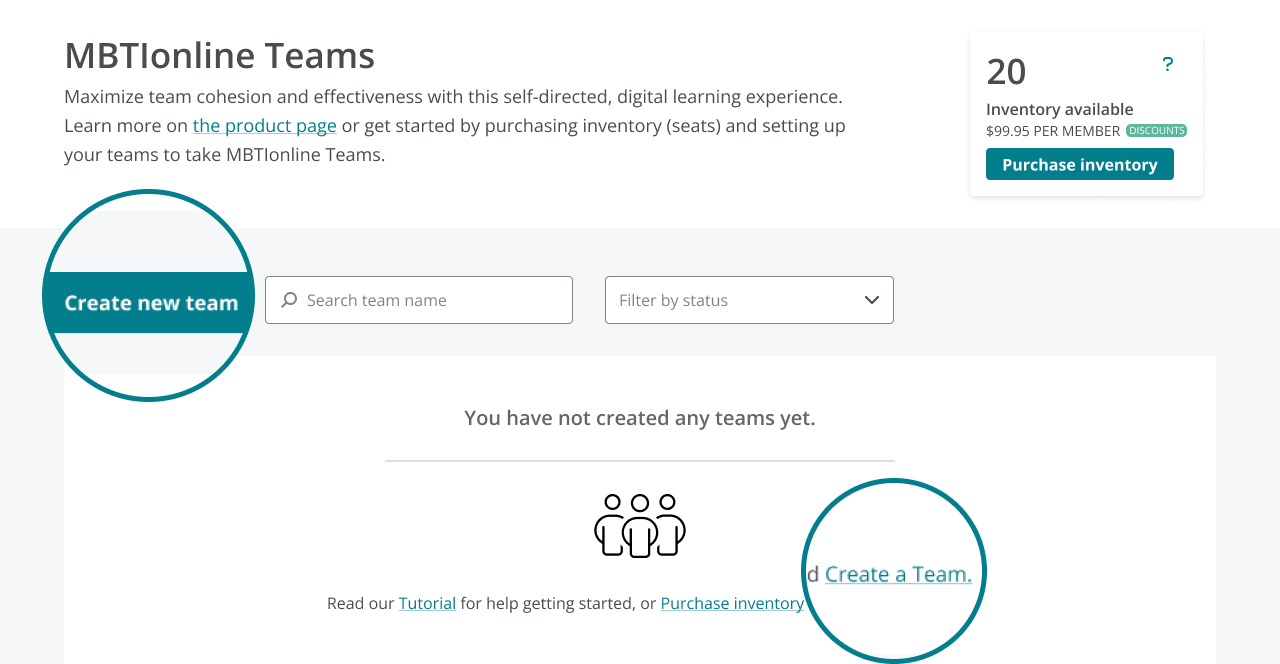Click the three-person team icon
Viewport: 1280px width, 664px height.
coord(640,526)
